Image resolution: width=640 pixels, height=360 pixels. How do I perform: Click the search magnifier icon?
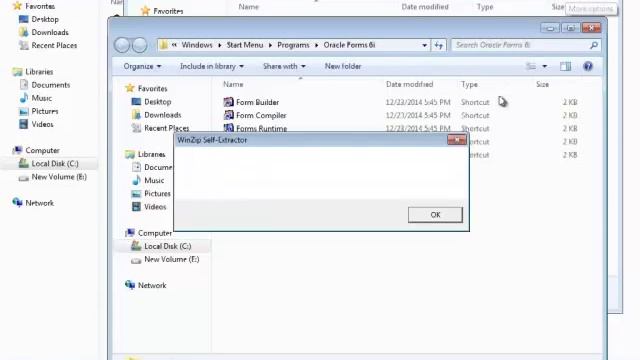point(594,45)
